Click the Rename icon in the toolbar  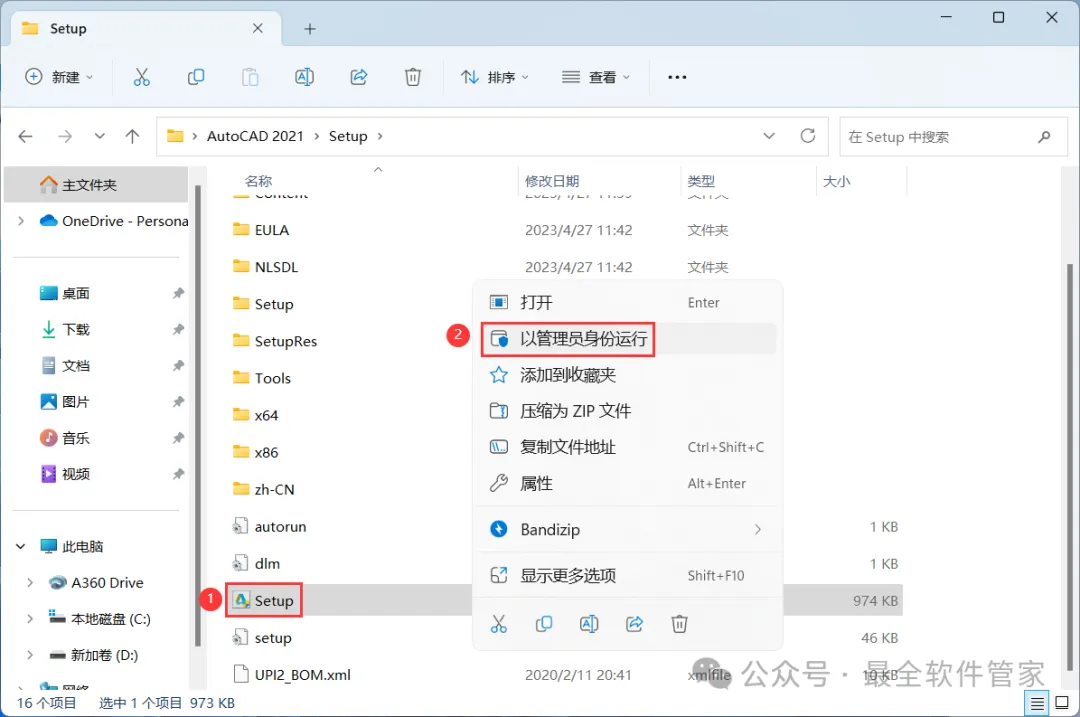tap(304, 77)
